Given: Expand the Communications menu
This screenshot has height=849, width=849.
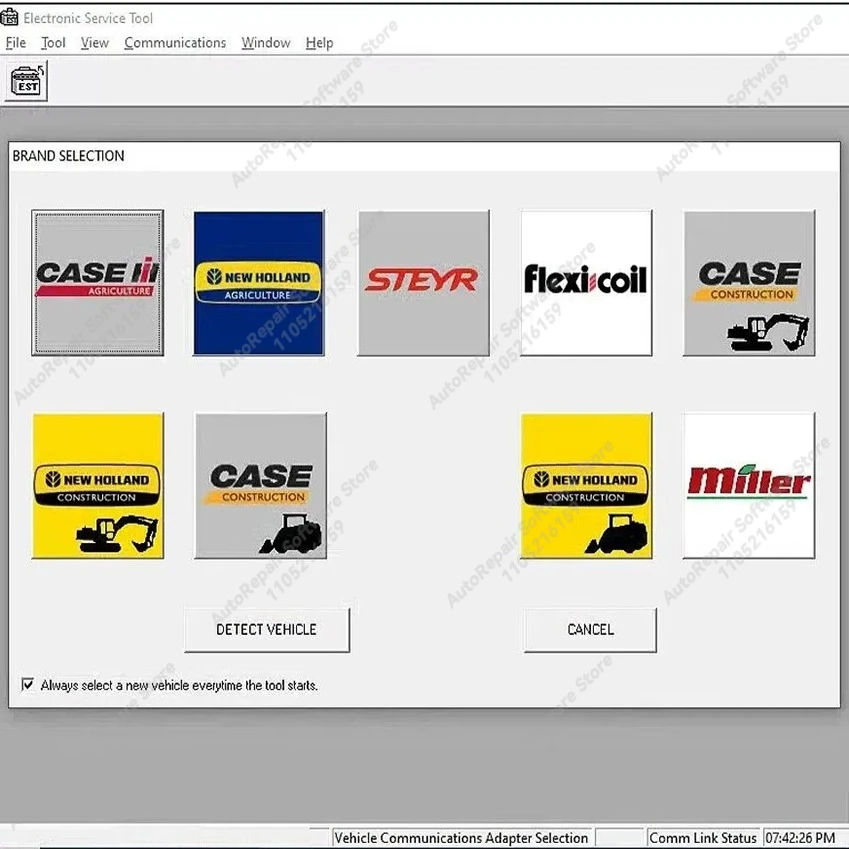Looking at the screenshot, I should pyautogui.click(x=175, y=43).
